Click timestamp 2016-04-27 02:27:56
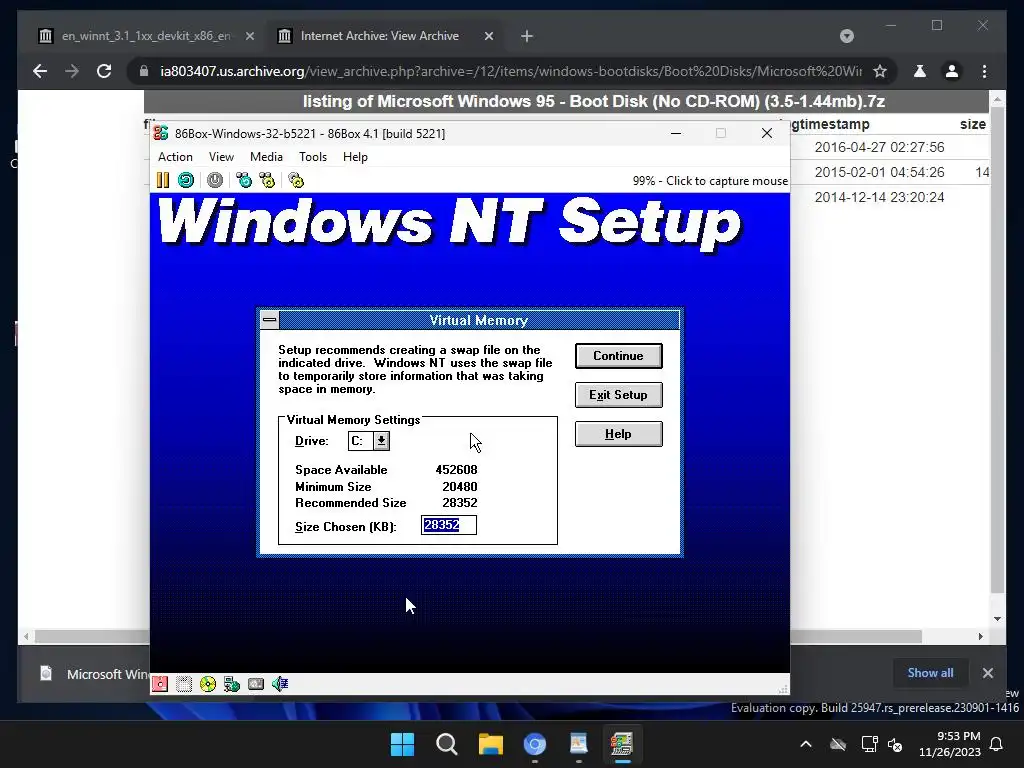This screenshot has width=1024, height=768. click(879, 147)
